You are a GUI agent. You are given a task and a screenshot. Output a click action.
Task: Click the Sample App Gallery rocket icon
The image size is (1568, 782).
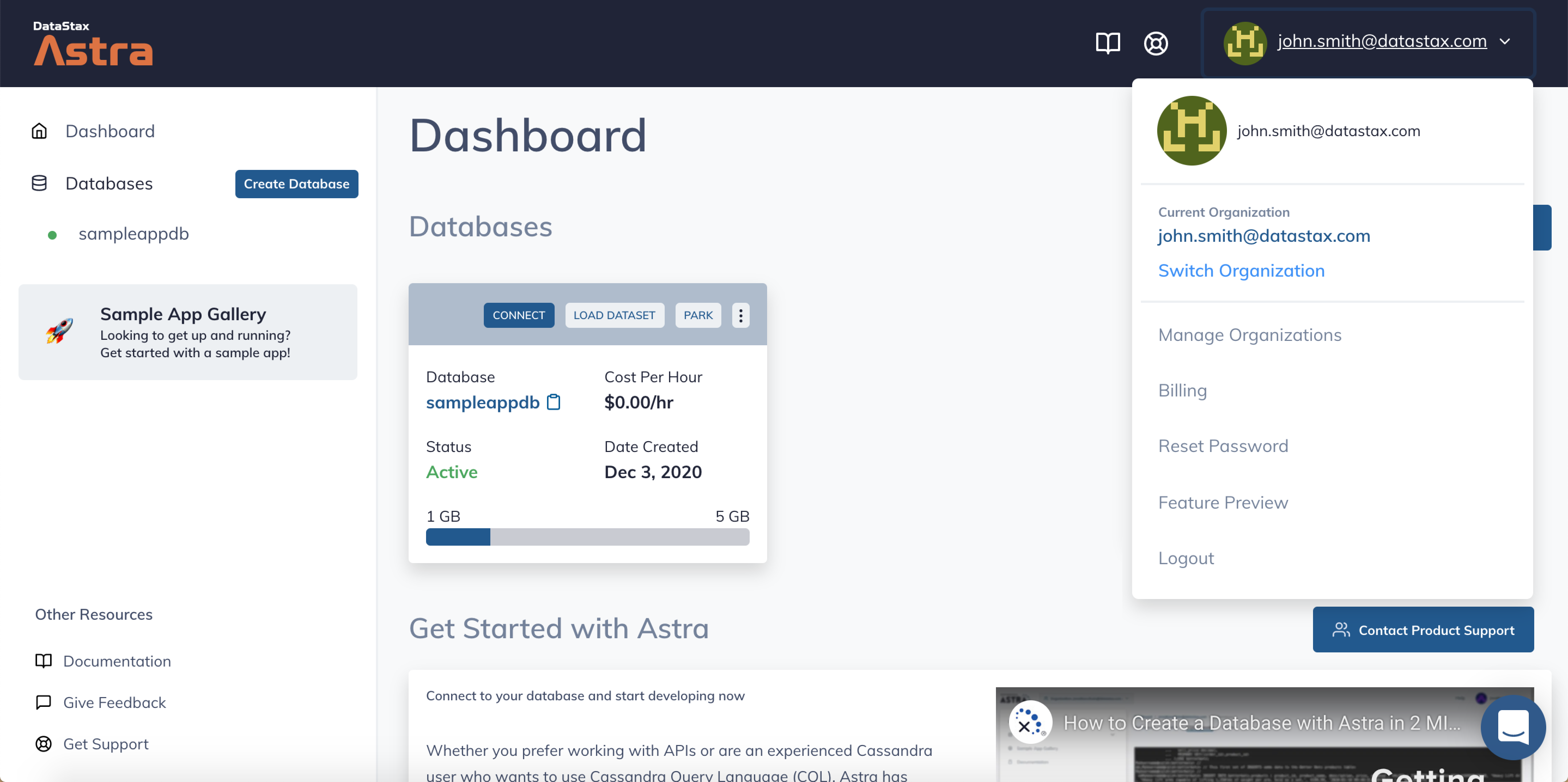[x=60, y=331]
